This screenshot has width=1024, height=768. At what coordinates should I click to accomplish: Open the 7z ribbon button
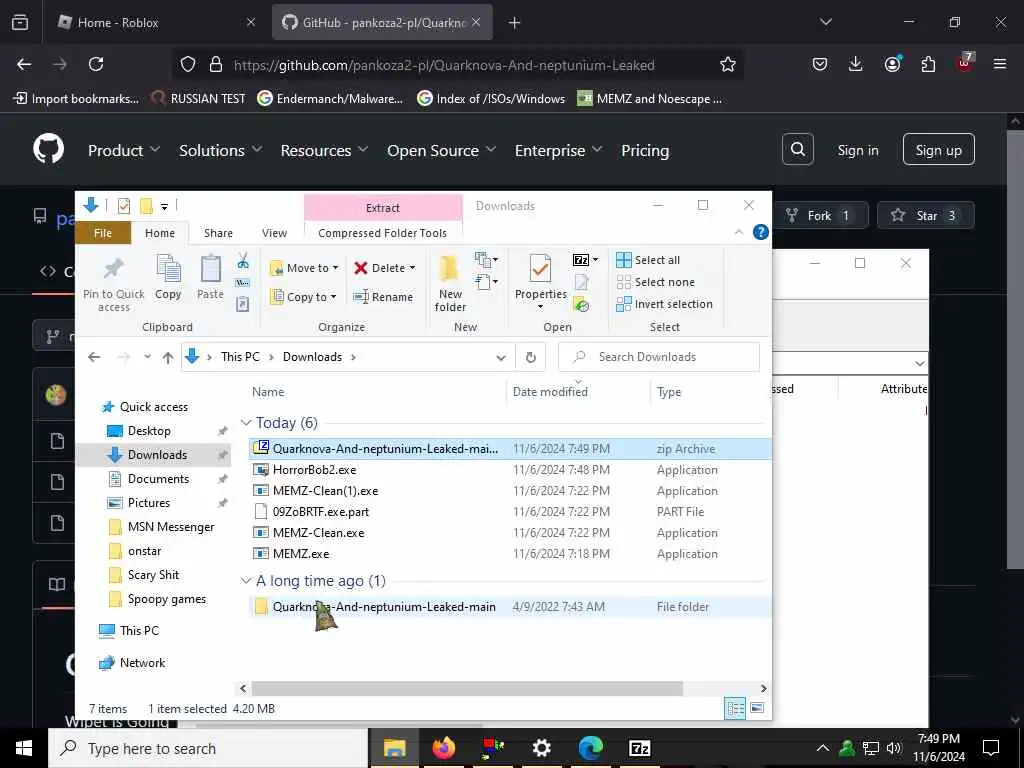584,260
